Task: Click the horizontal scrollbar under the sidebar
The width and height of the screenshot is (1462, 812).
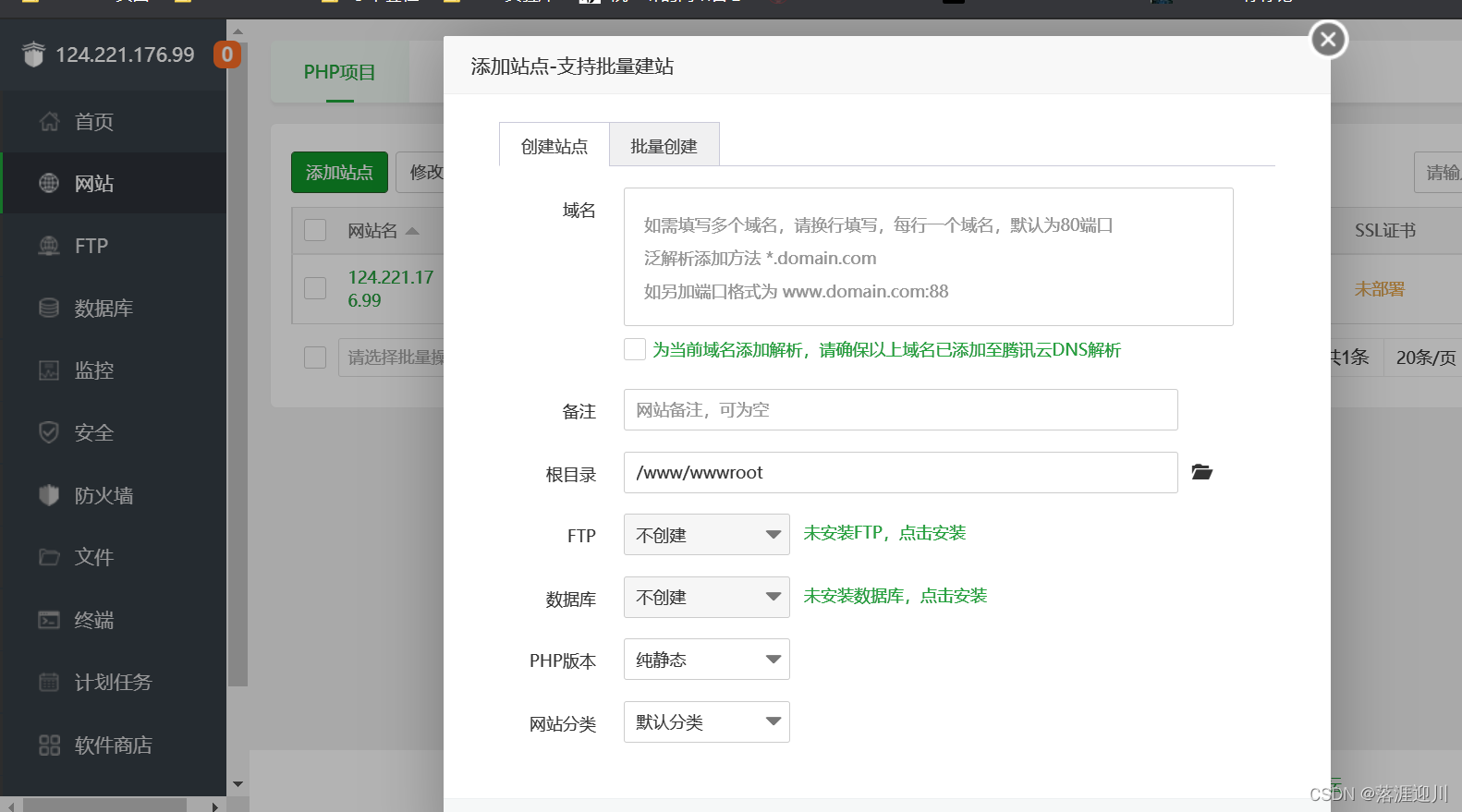Action: tap(104, 806)
